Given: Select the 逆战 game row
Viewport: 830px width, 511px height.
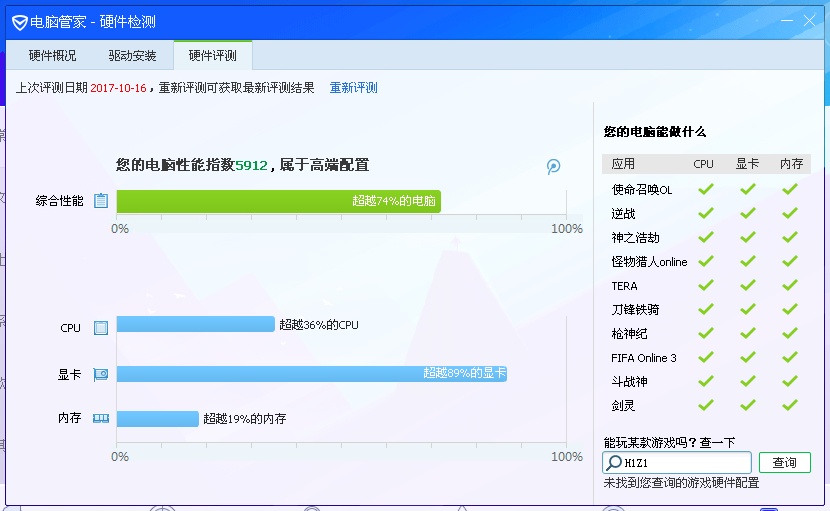Looking at the screenshot, I should point(706,214).
